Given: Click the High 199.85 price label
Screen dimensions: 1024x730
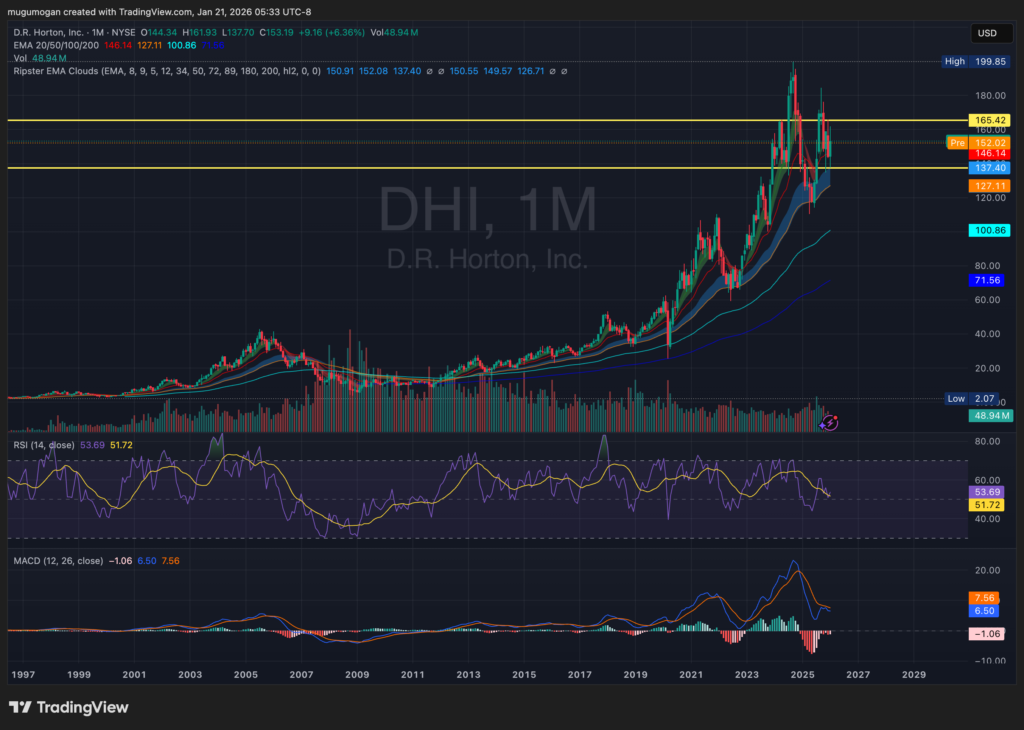Looking at the screenshot, I should click(x=977, y=62).
